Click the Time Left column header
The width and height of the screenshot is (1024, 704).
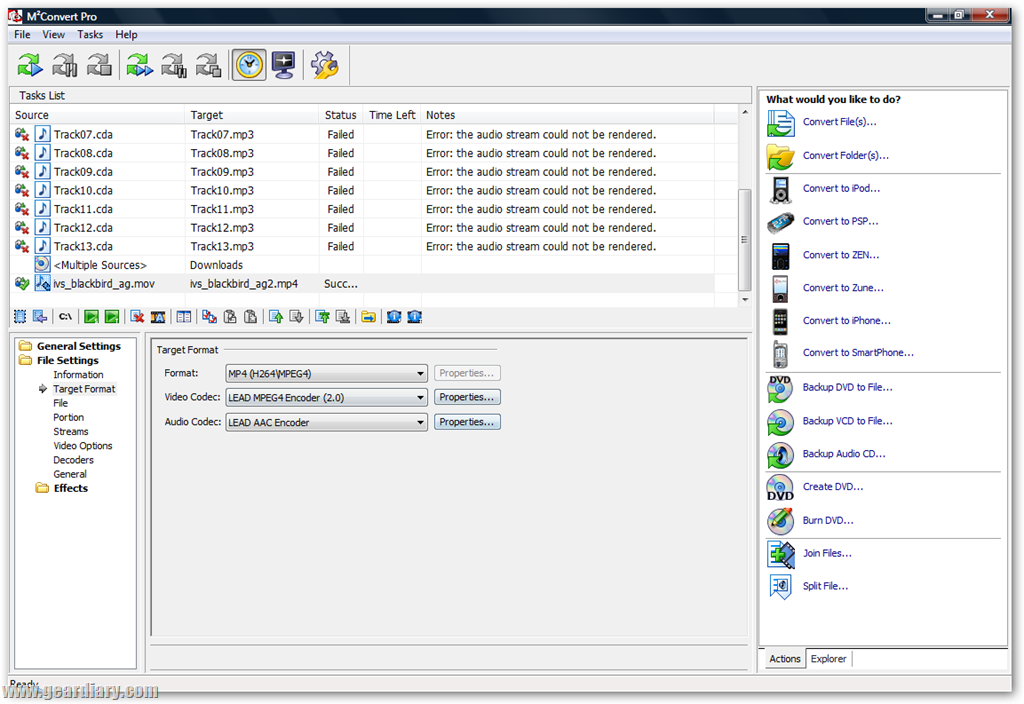pos(392,116)
